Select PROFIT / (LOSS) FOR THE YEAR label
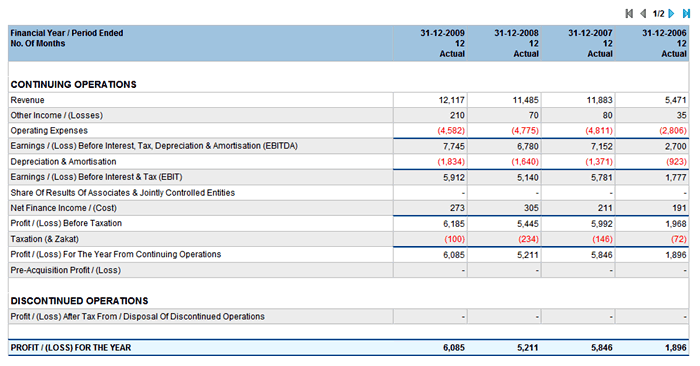 71,348
